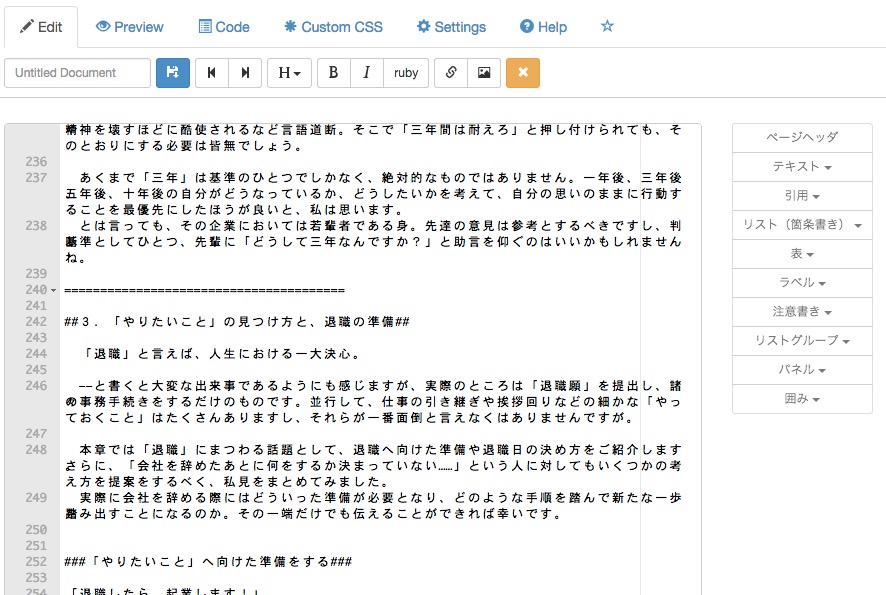Switch to the Edit tab

click(x=41, y=27)
